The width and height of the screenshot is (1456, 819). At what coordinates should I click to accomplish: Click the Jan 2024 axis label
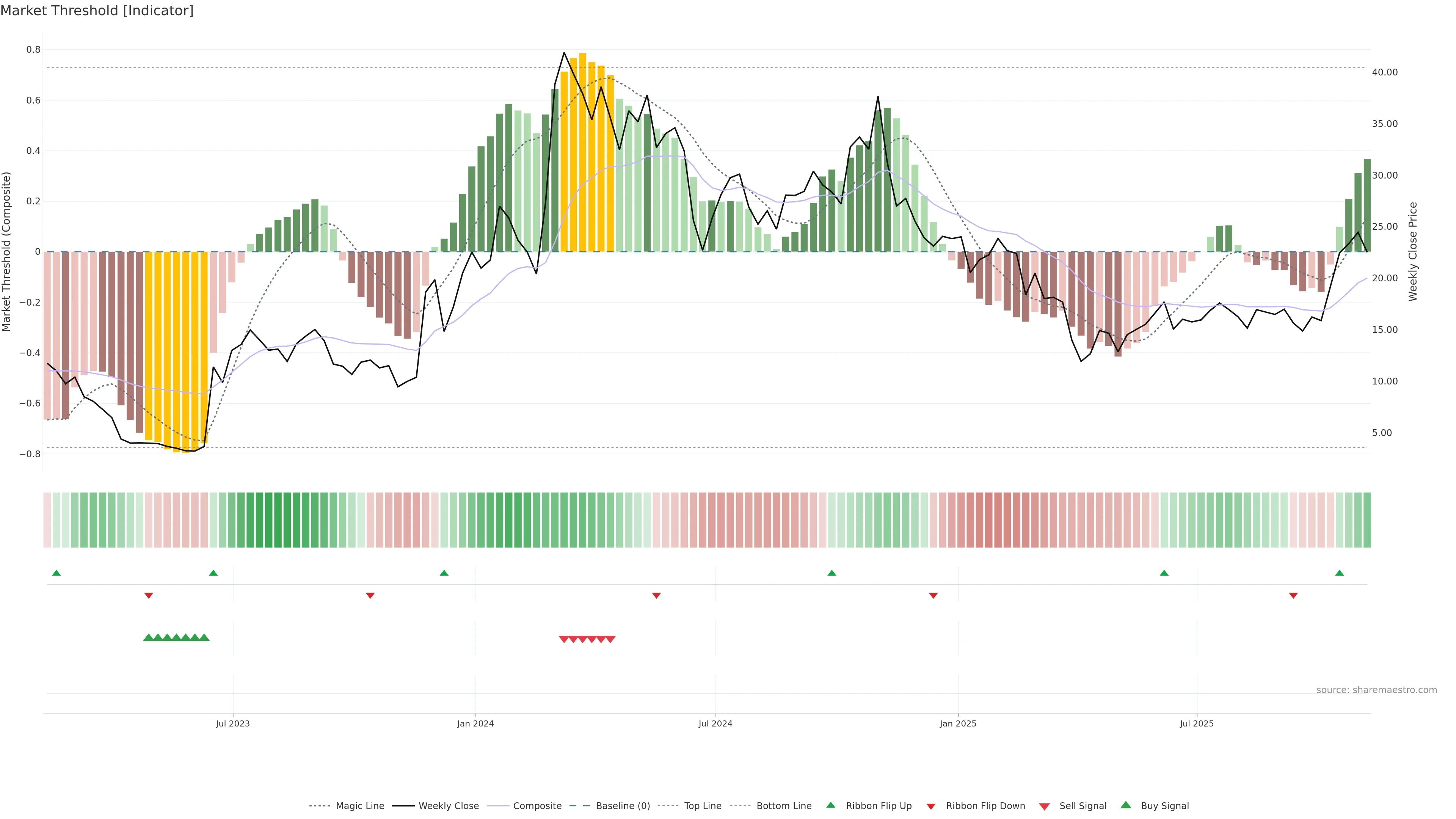[475, 723]
